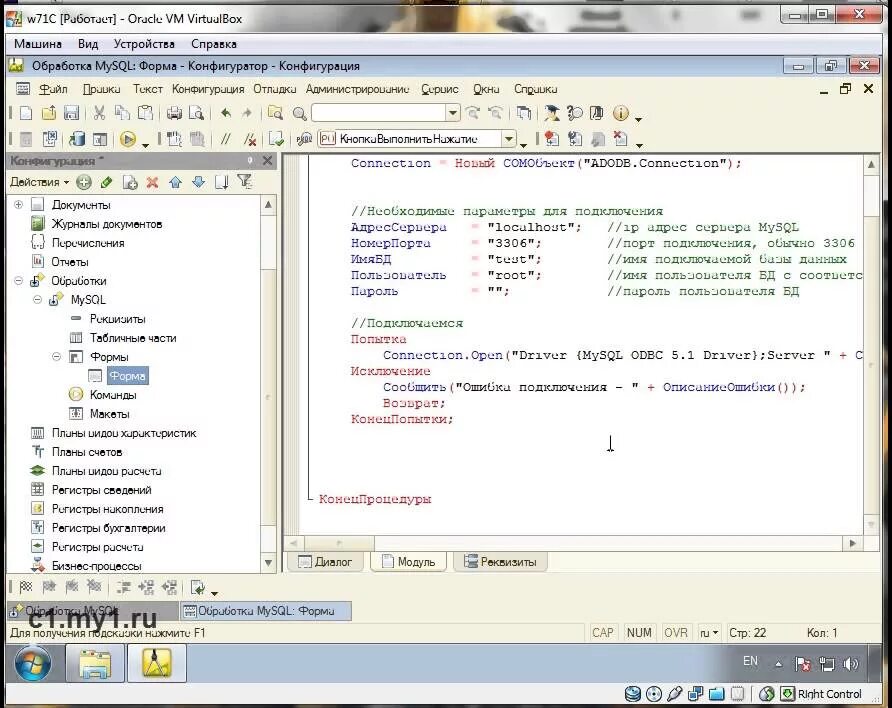Click the EN language indicator in taskbar
Image resolution: width=892 pixels, height=708 pixels.
[750, 661]
